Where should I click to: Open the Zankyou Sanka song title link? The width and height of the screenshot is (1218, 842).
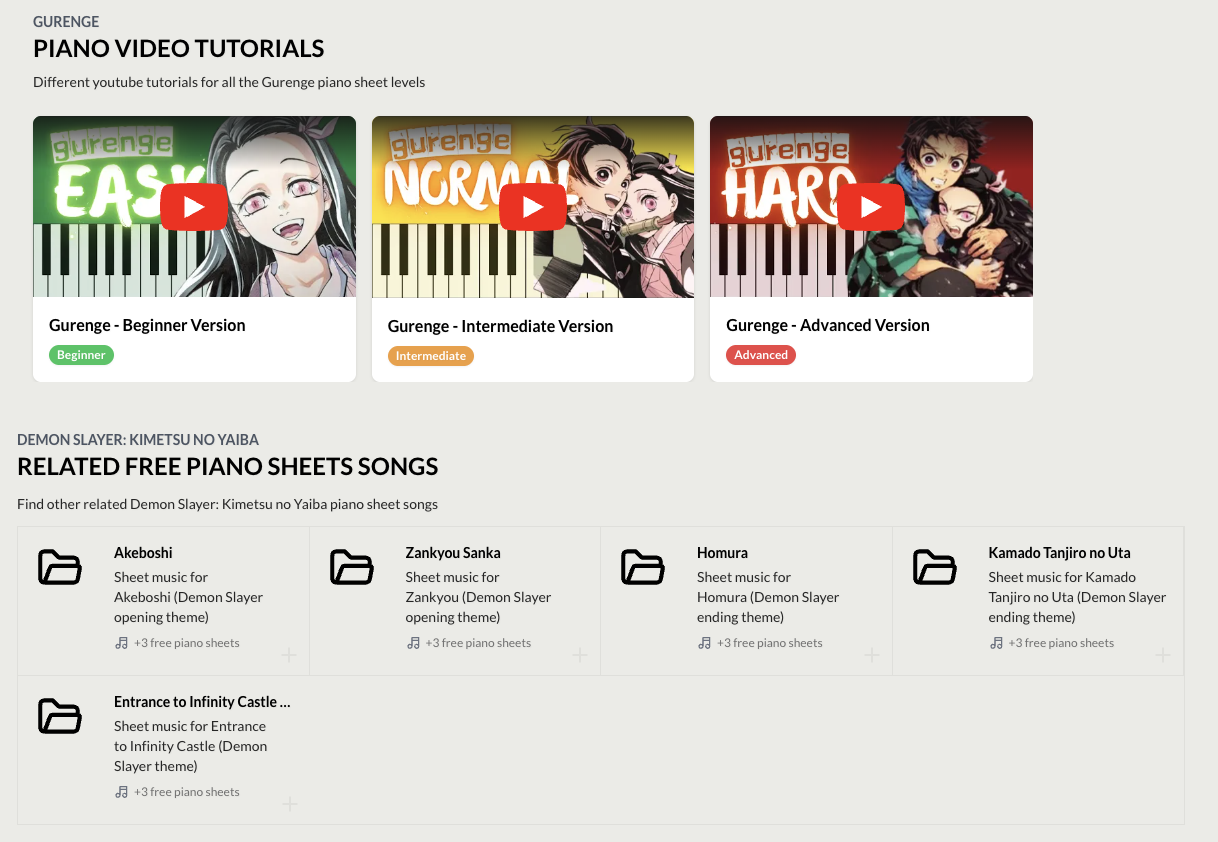pyautogui.click(x=453, y=552)
